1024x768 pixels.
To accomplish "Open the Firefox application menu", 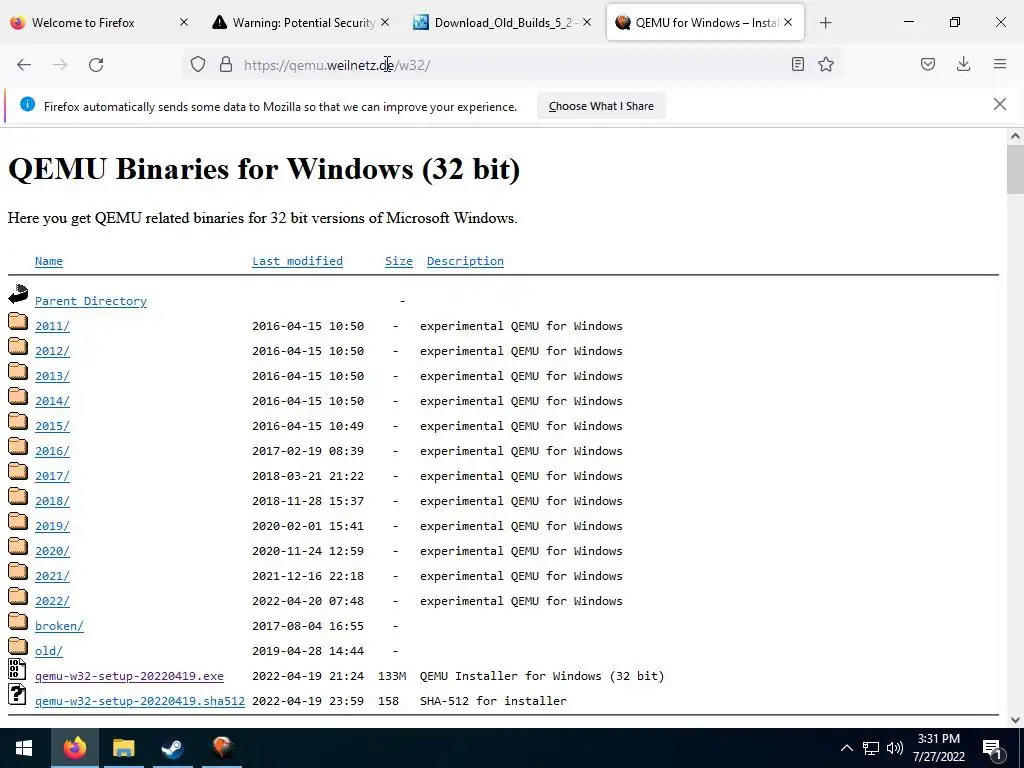I will [1000, 64].
